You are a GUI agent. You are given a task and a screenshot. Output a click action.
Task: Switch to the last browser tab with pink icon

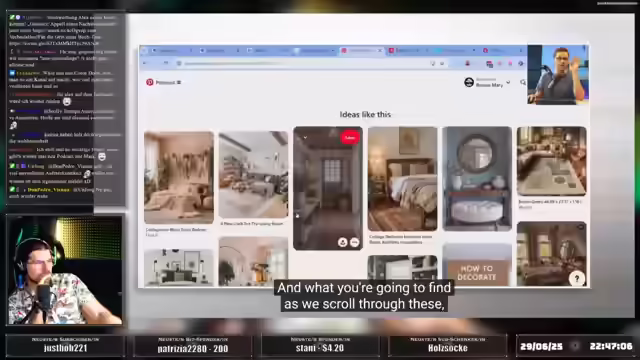[502, 50]
